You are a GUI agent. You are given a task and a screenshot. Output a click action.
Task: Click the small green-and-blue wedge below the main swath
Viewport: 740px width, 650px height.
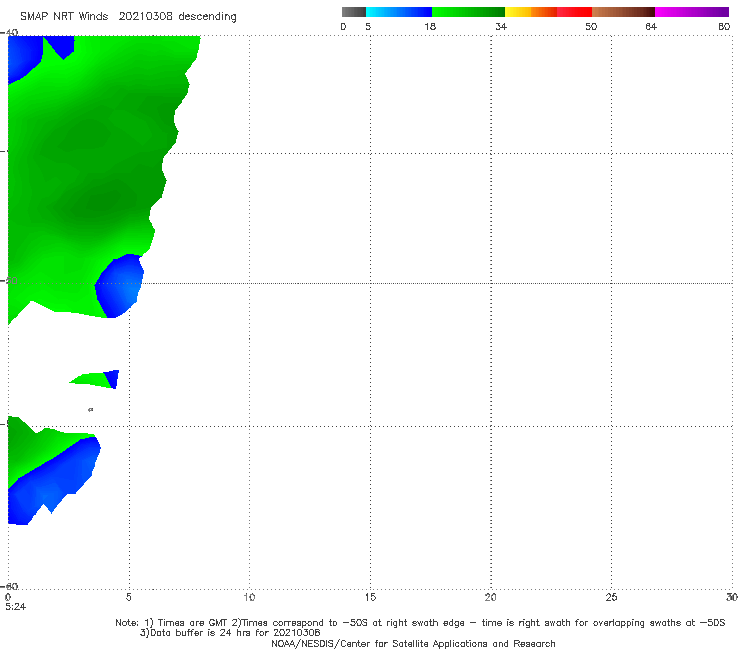point(94,380)
